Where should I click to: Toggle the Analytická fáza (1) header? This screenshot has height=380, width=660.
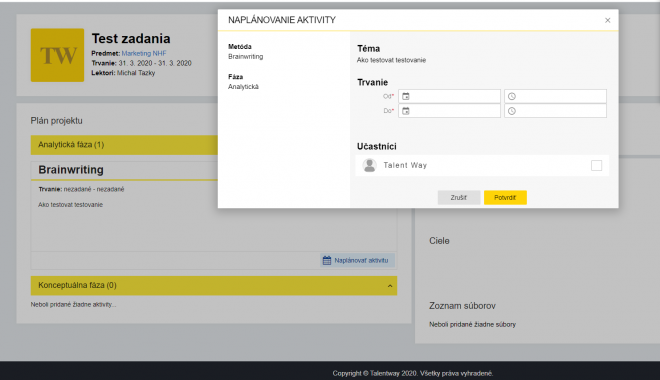coord(124,145)
